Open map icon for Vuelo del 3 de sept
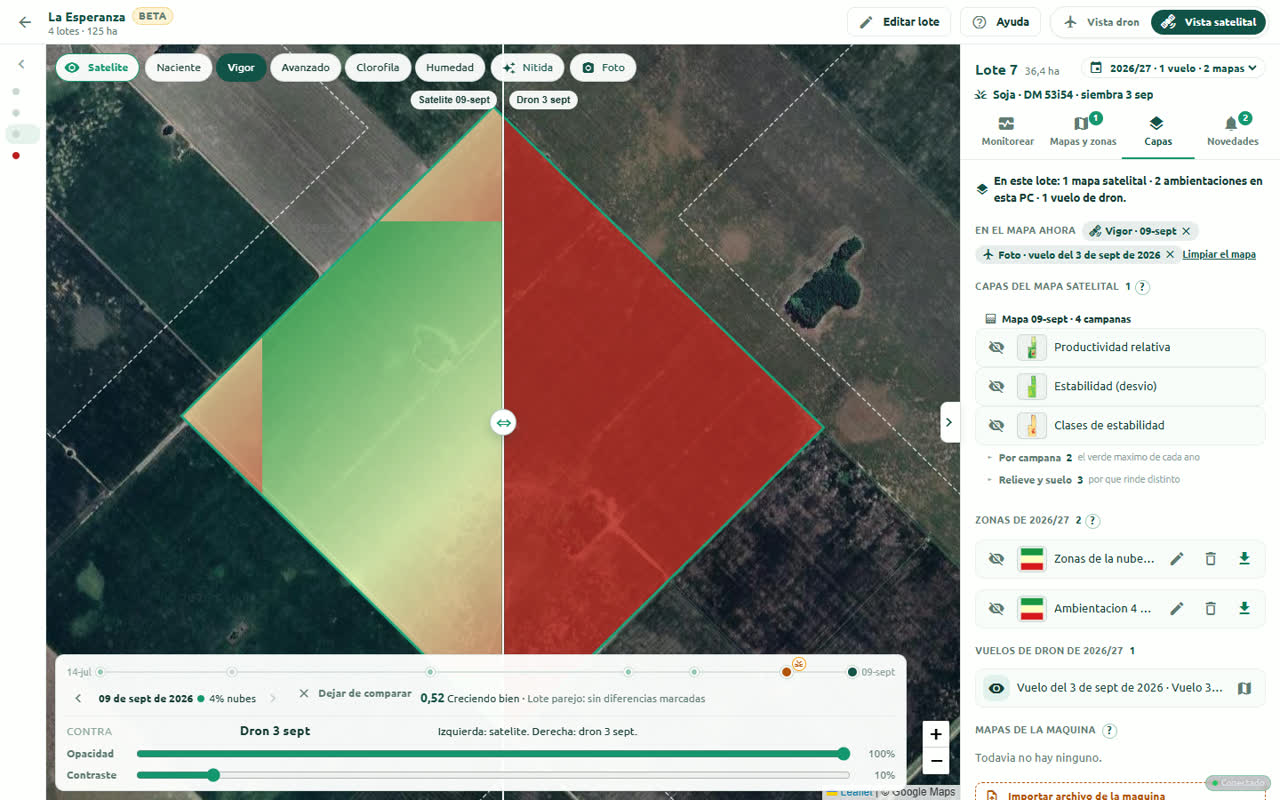Screen dimensions: 1280x800 (x=1244, y=688)
